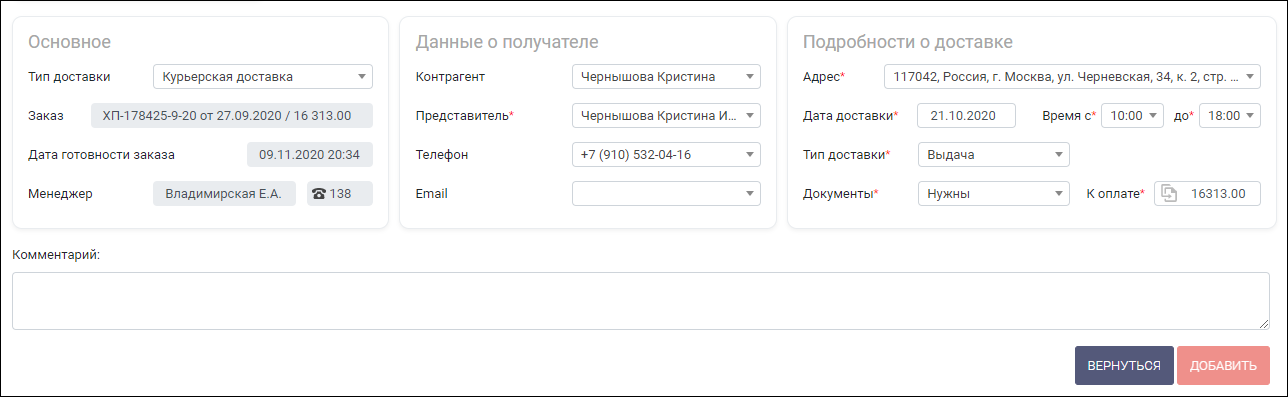The width and height of the screenshot is (1288, 397).
Task: Open the empty Email dropdown
Action: 666,194
